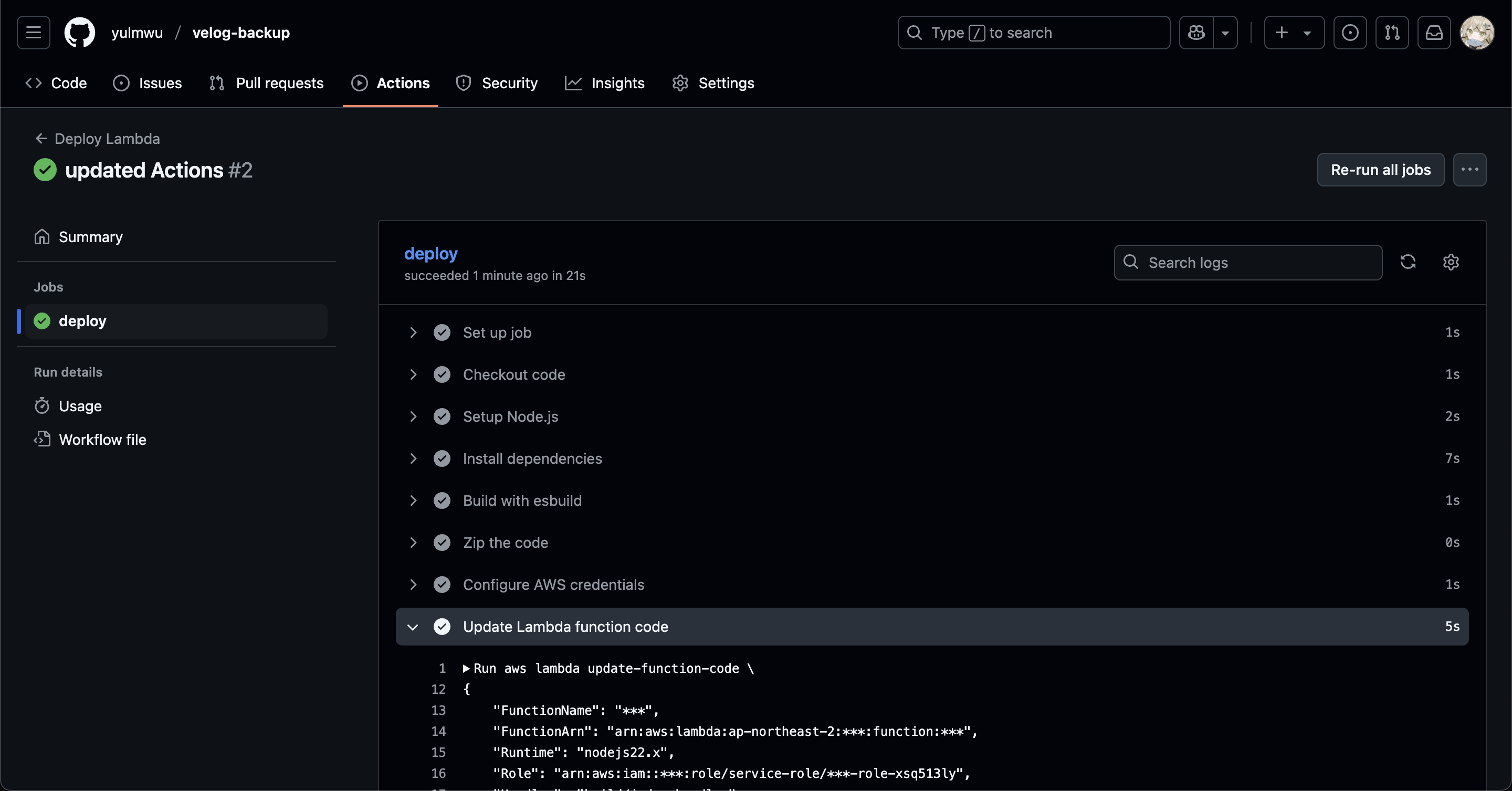Image resolution: width=1512 pixels, height=791 pixels.
Task: Open log settings gear icon
Action: (1451, 262)
